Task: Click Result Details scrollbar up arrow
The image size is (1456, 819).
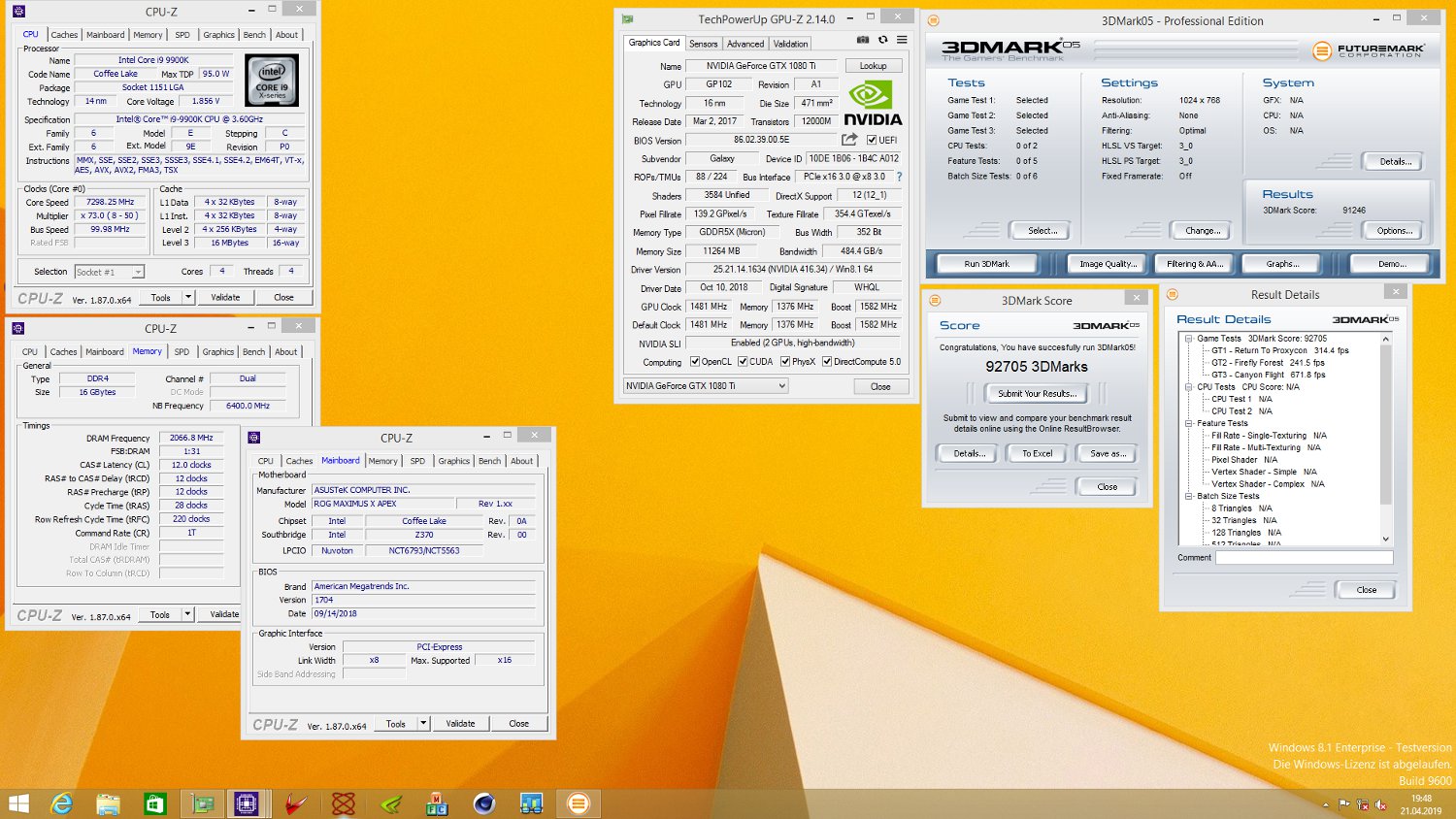Action: click(1385, 338)
